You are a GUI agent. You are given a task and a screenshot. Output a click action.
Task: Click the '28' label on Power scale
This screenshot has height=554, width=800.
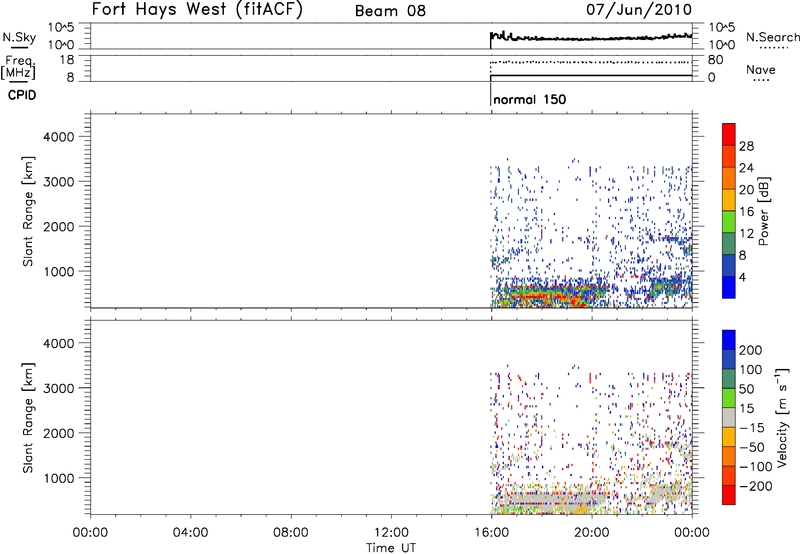[746, 146]
